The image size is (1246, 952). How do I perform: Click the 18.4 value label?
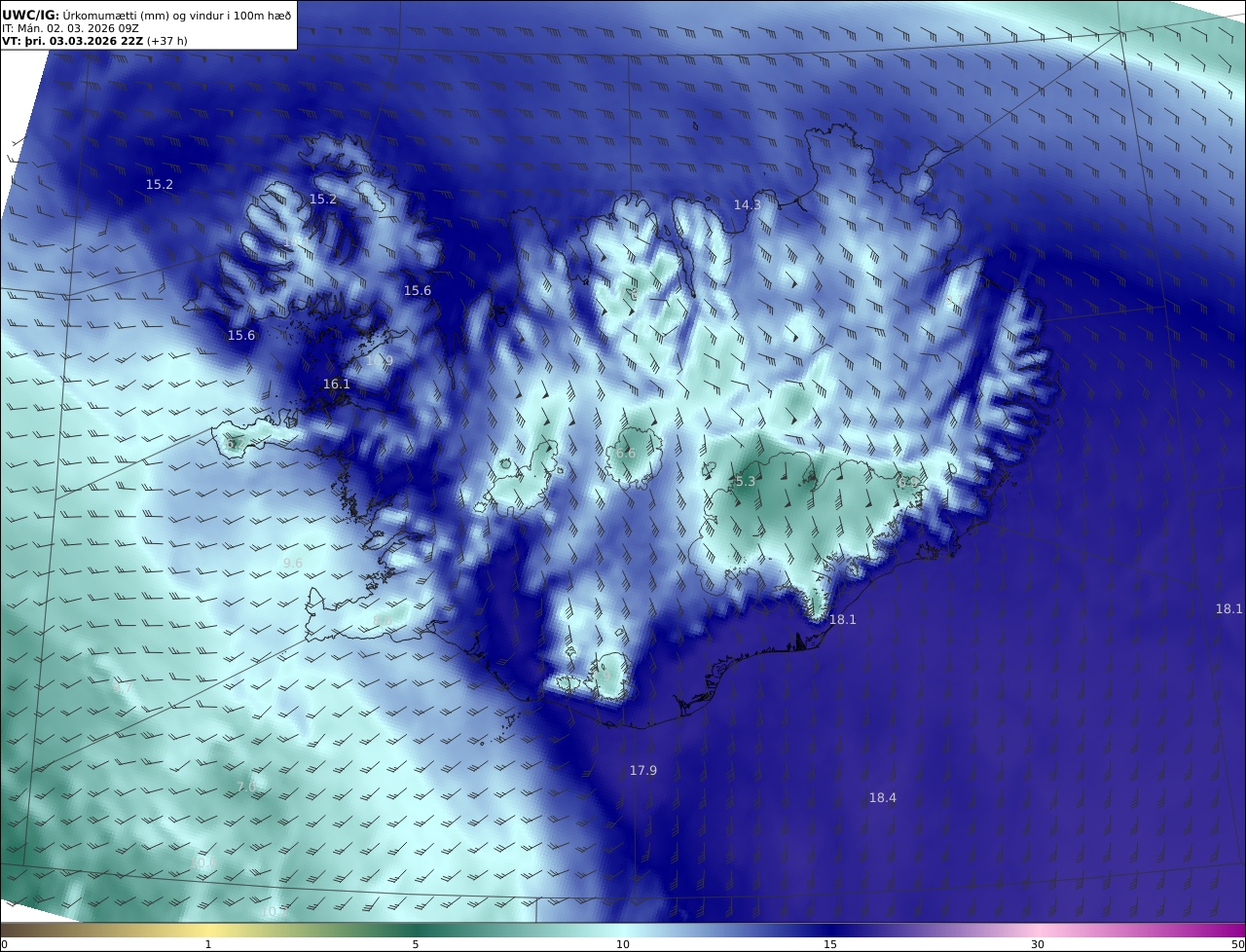(882, 797)
